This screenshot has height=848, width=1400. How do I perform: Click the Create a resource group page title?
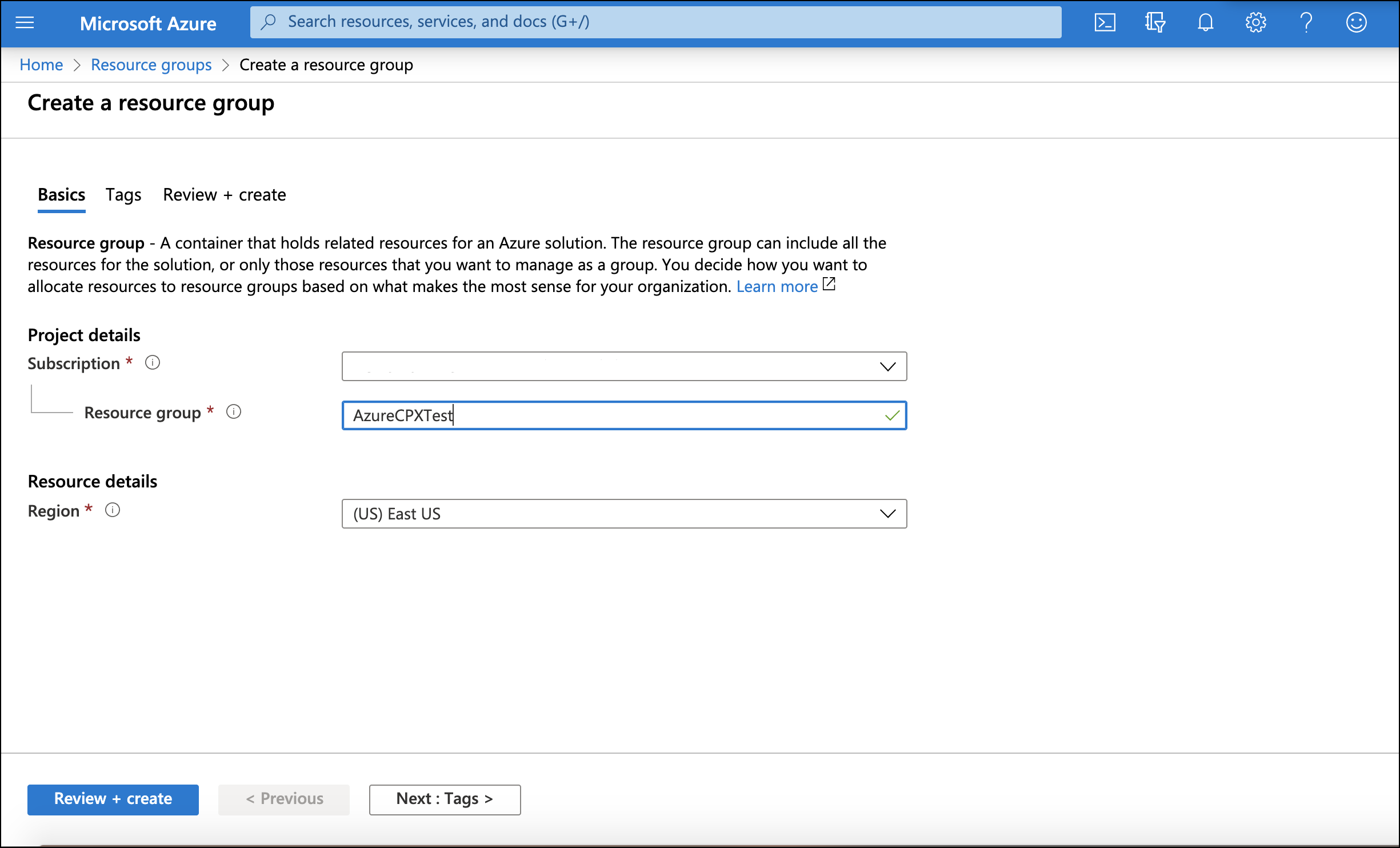(x=151, y=103)
